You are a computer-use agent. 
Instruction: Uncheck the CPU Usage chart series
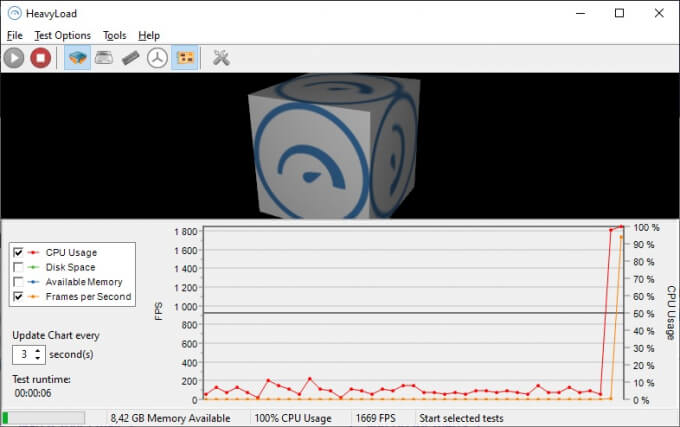click(x=18, y=252)
